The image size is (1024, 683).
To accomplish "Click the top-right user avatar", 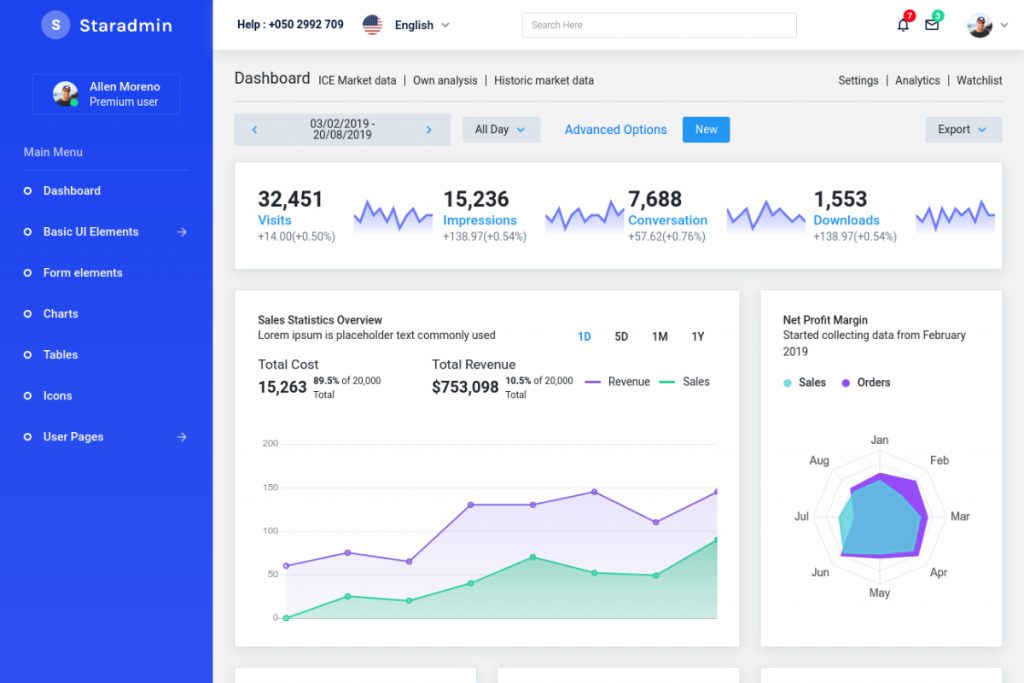I will coord(980,25).
